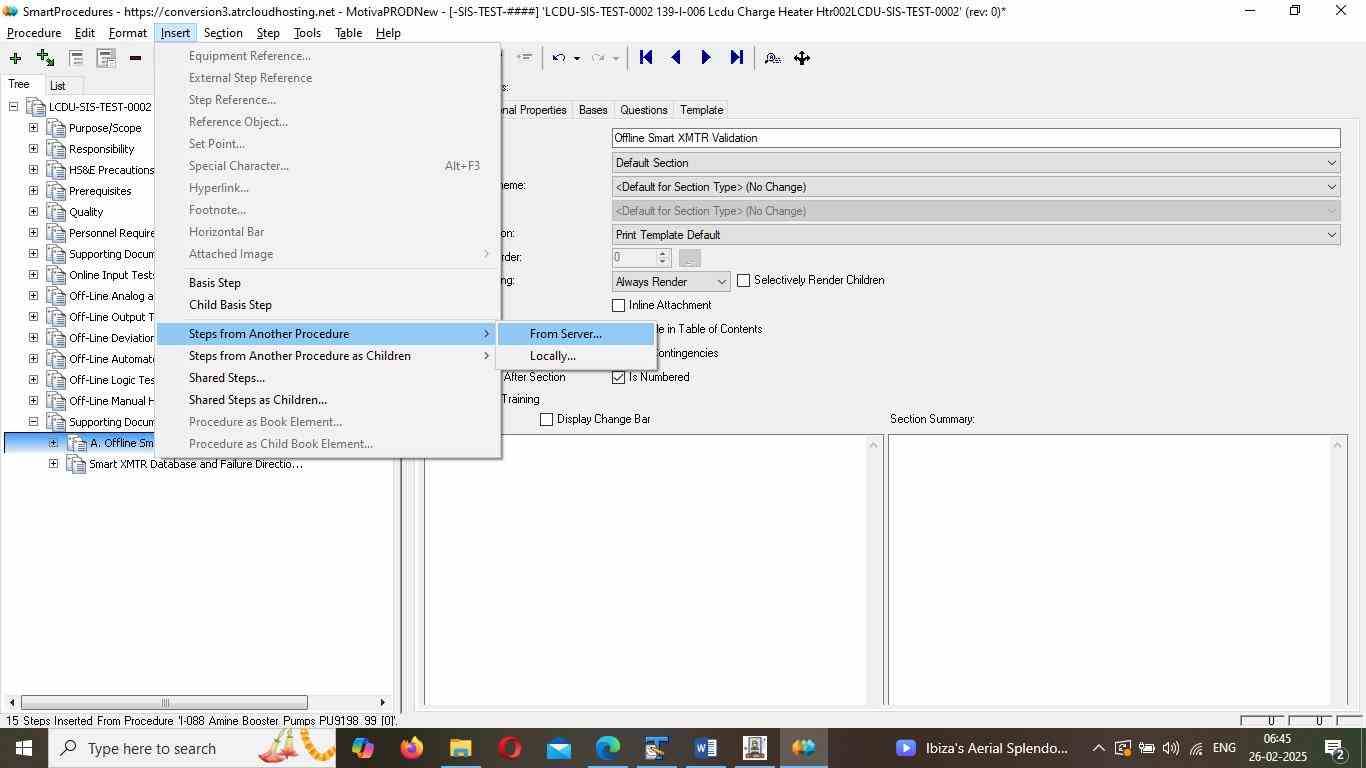Click the four-way move arrows icon
Viewport: 1366px width, 768px height.
pyautogui.click(x=802, y=58)
